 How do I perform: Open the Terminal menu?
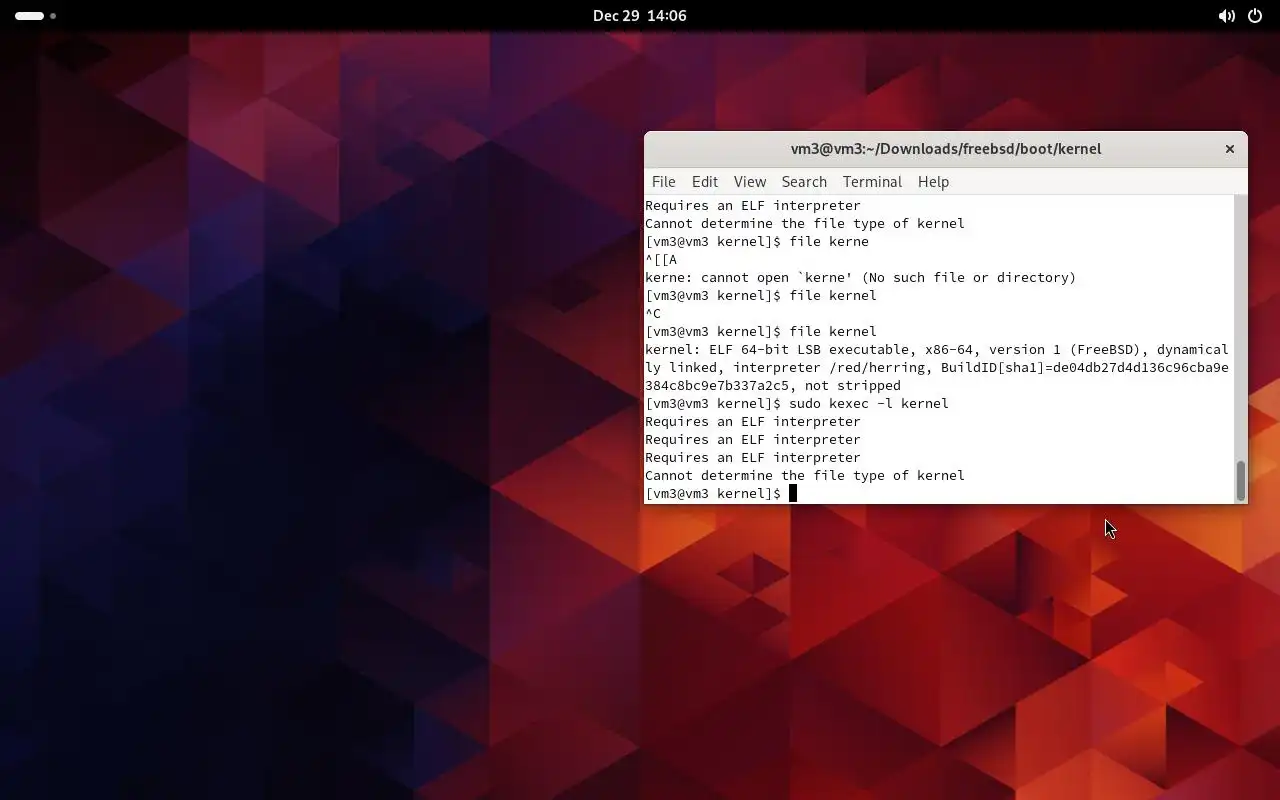pos(872,181)
